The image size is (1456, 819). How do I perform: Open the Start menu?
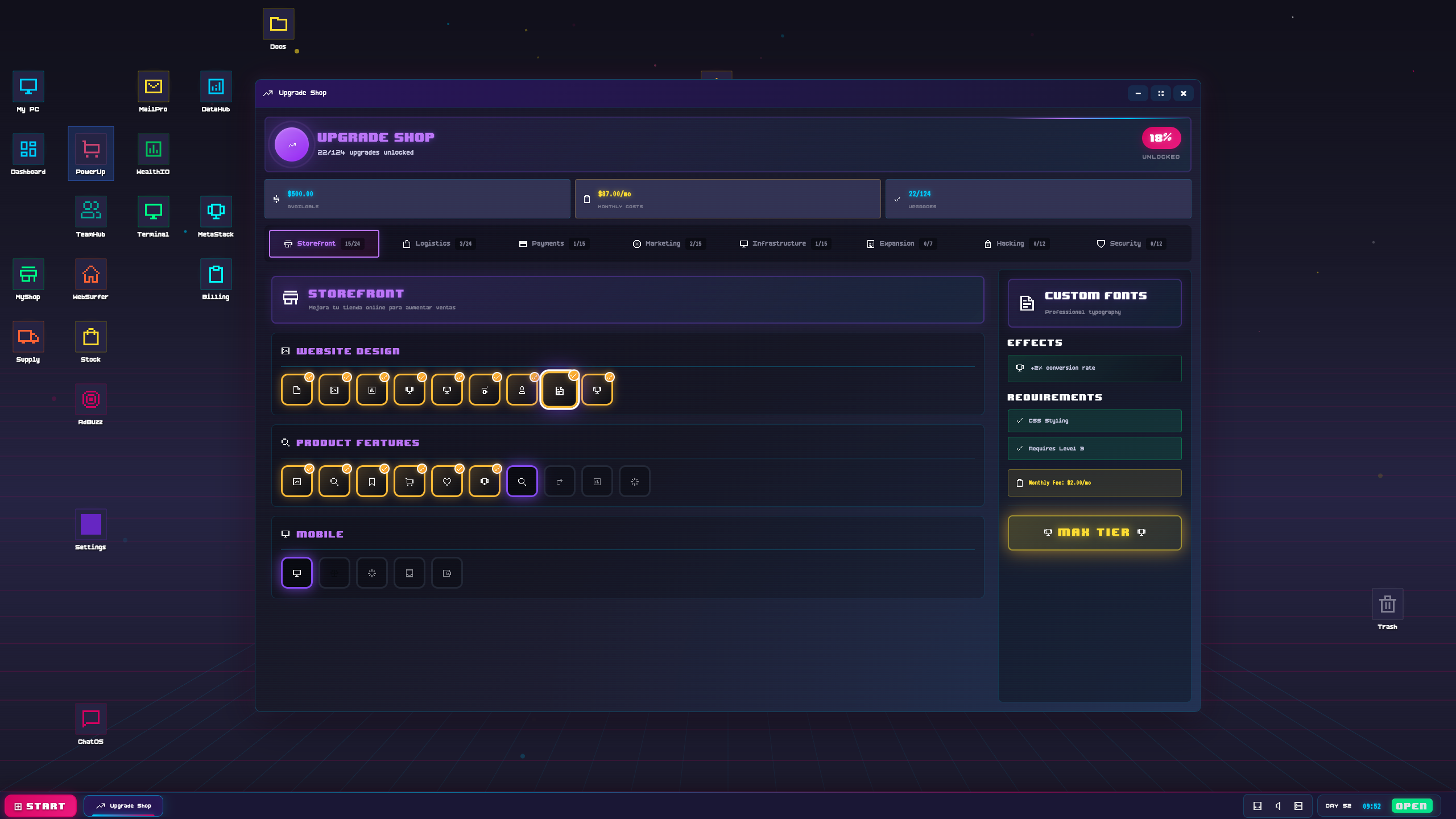pos(40,806)
